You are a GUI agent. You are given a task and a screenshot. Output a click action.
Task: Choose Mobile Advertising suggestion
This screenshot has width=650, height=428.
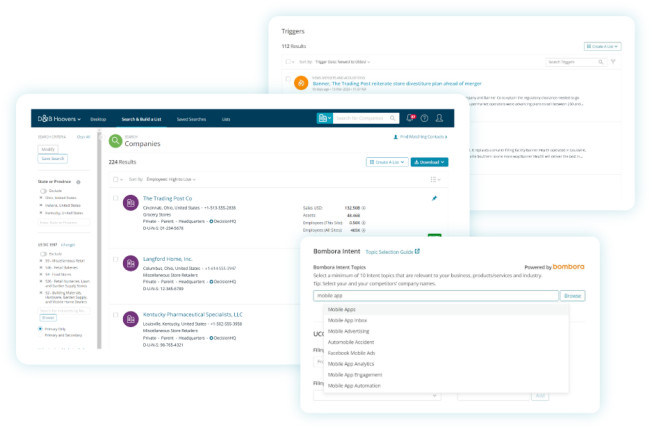tap(446, 331)
